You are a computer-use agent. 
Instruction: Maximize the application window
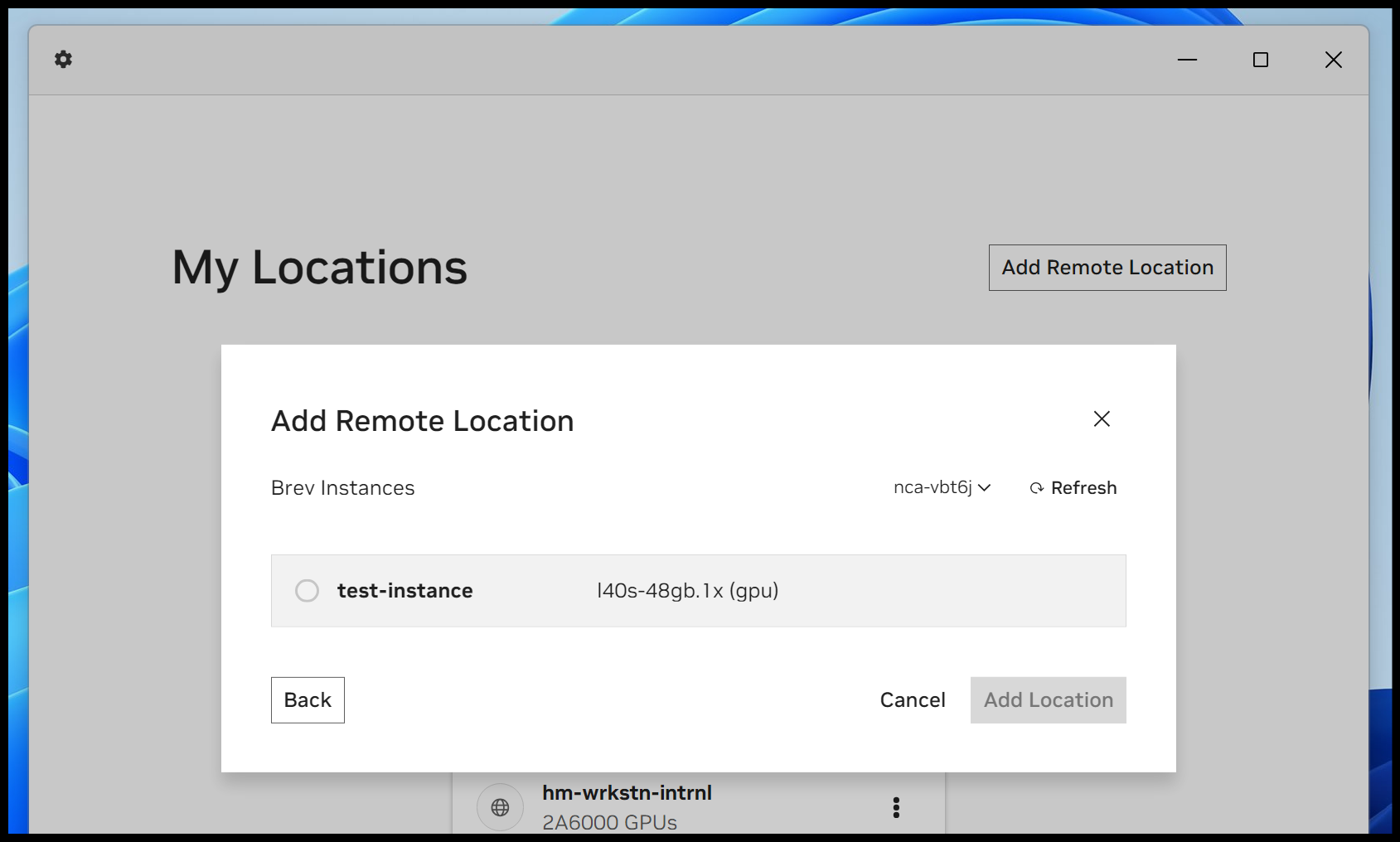(1261, 60)
